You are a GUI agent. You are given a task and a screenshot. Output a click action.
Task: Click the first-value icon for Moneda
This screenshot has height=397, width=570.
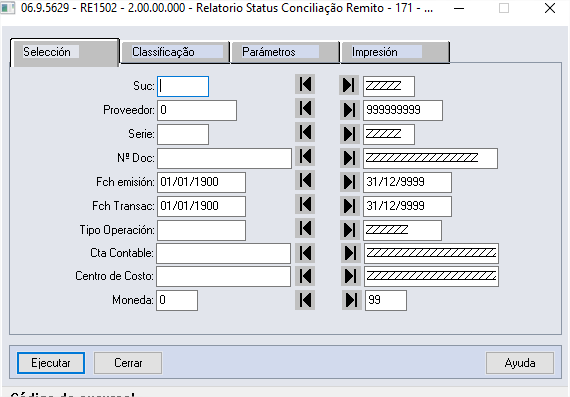pyautogui.click(x=305, y=300)
